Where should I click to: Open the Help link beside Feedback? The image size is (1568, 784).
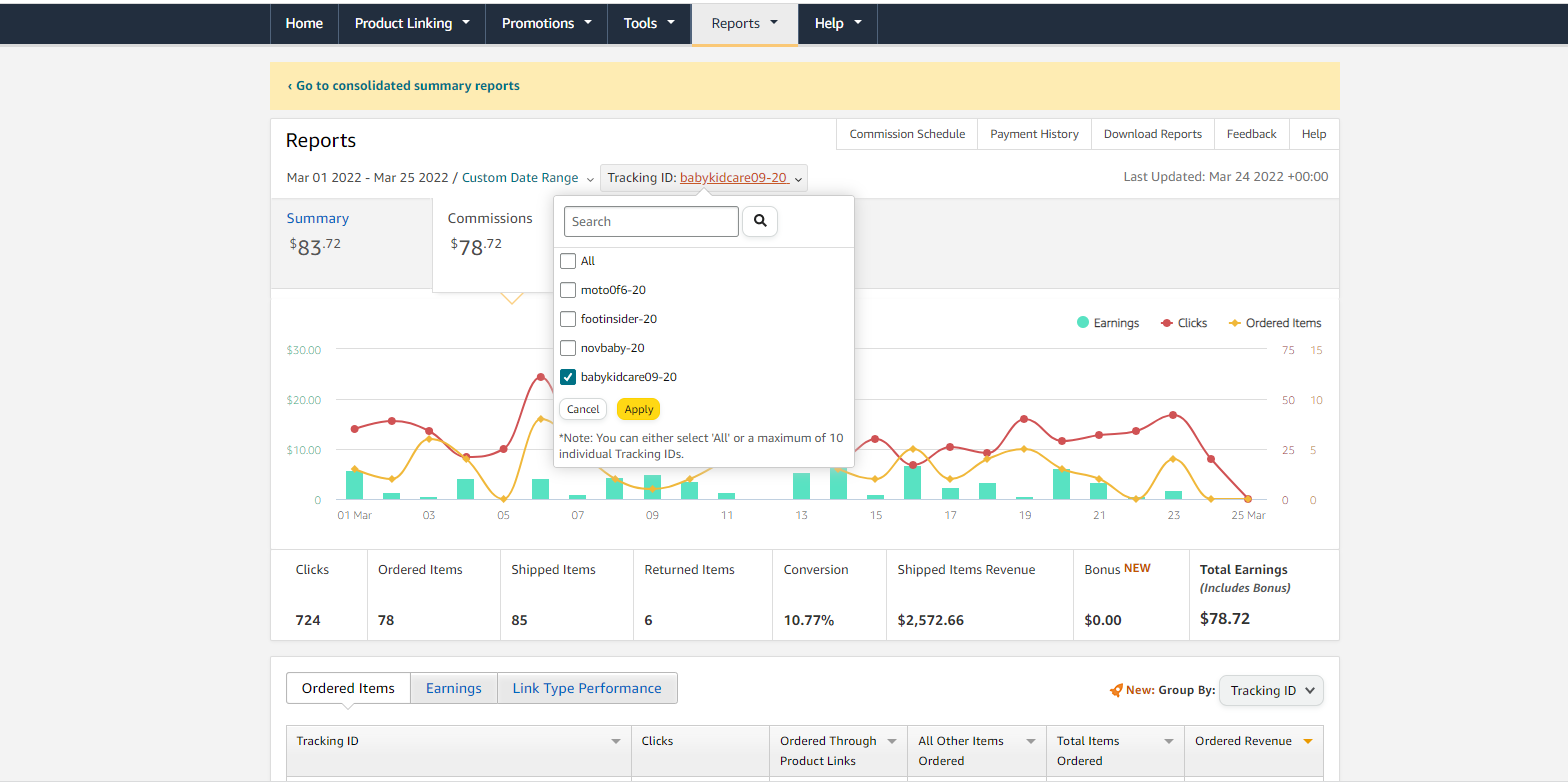click(1314, 134)
